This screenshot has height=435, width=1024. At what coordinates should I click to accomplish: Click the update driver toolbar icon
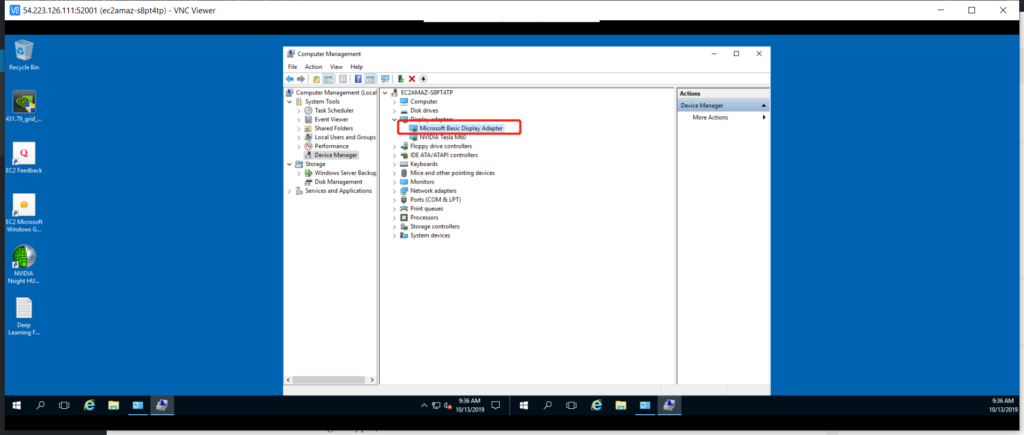pyautogui.click(x=400, y=79)
